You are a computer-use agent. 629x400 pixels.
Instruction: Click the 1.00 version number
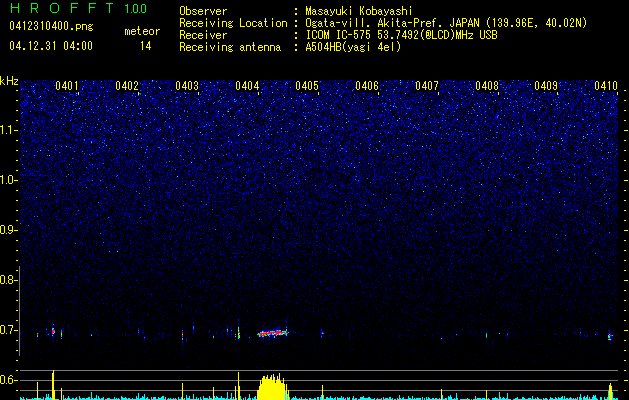[x=136, y=9]
